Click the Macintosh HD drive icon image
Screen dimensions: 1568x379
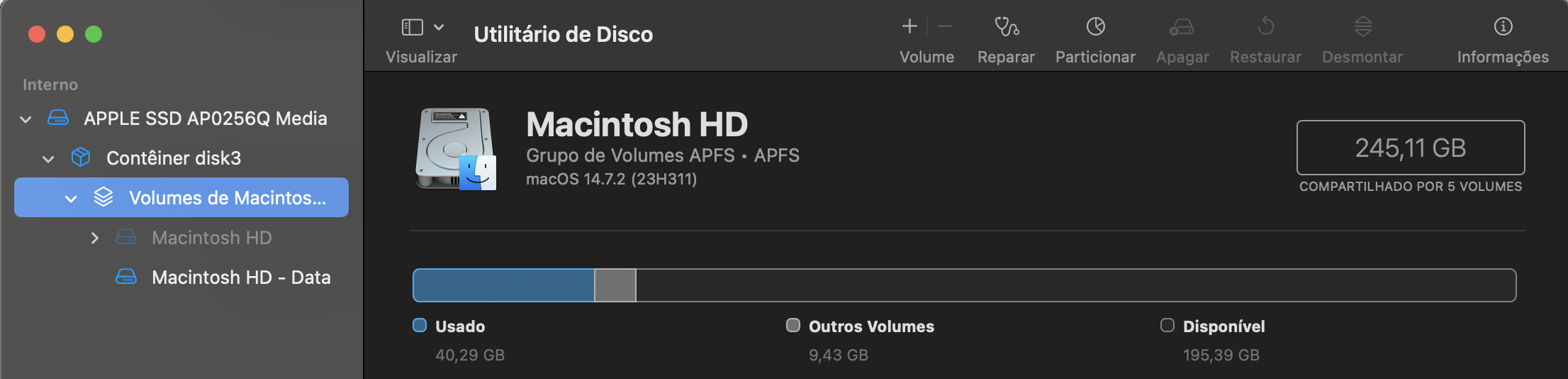(x=456, y=149)
